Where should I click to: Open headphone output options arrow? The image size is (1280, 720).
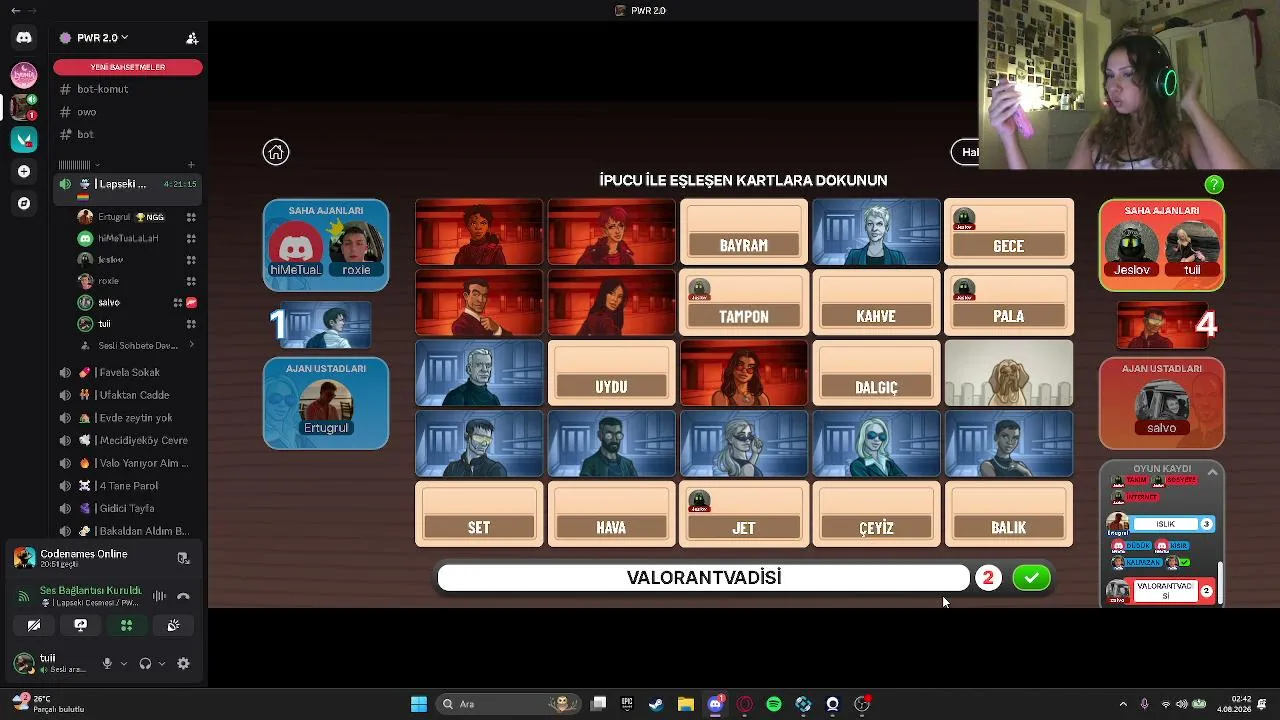163,663
